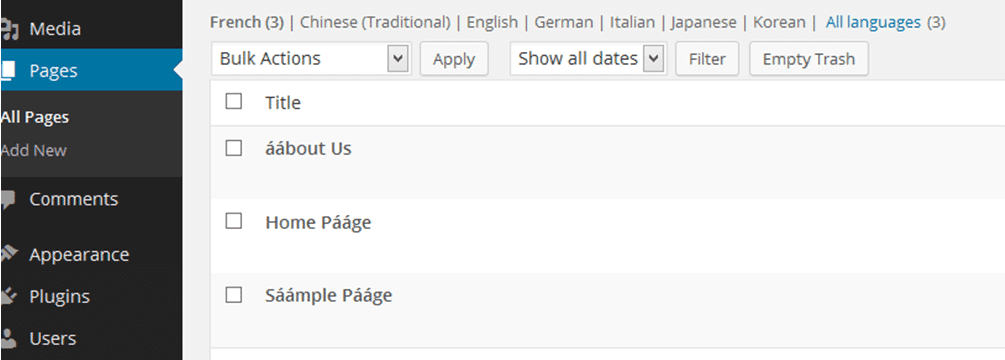Click the Appearance brush icon
The width and height of the screenshot is (1005, 360).
8,255
